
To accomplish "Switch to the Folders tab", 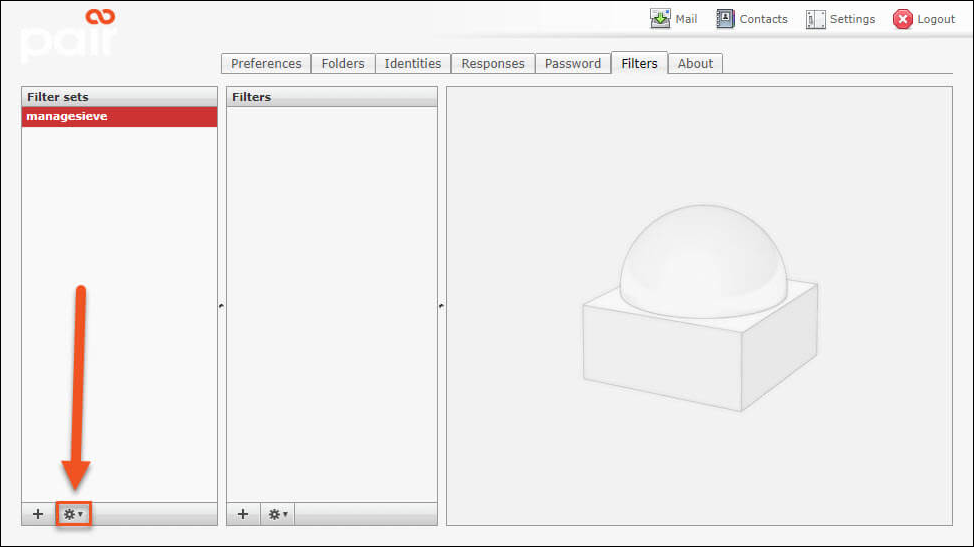I will [x=343, y=63].
